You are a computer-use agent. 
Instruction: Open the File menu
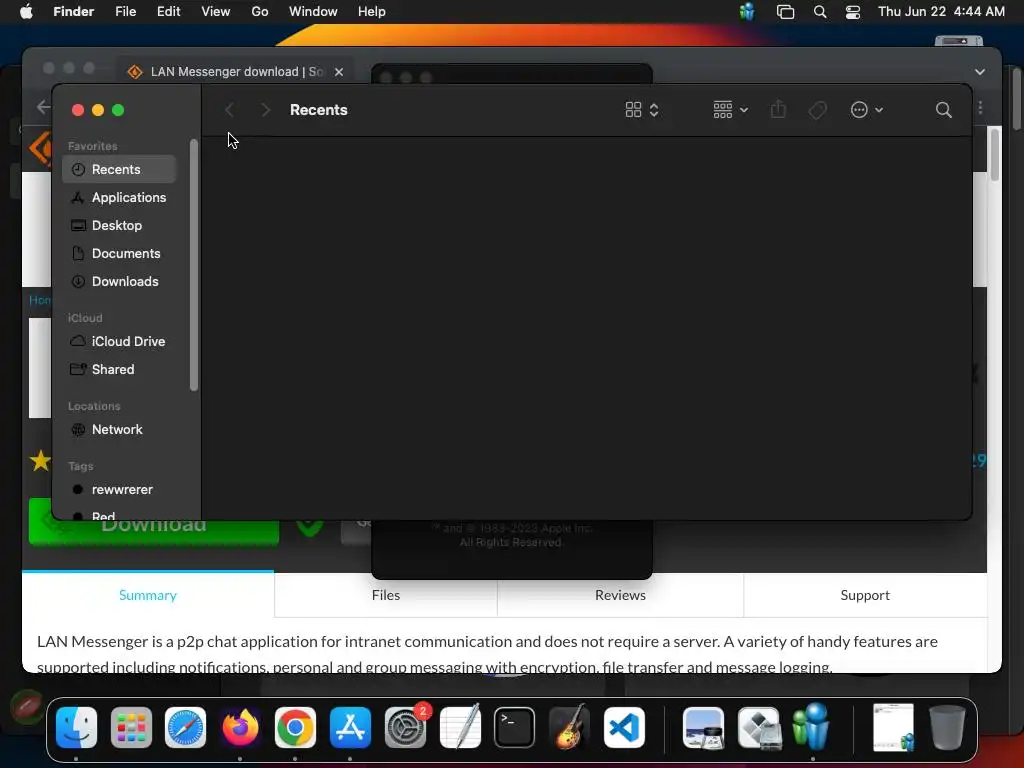pyautogui.click(x=125, y=12)
